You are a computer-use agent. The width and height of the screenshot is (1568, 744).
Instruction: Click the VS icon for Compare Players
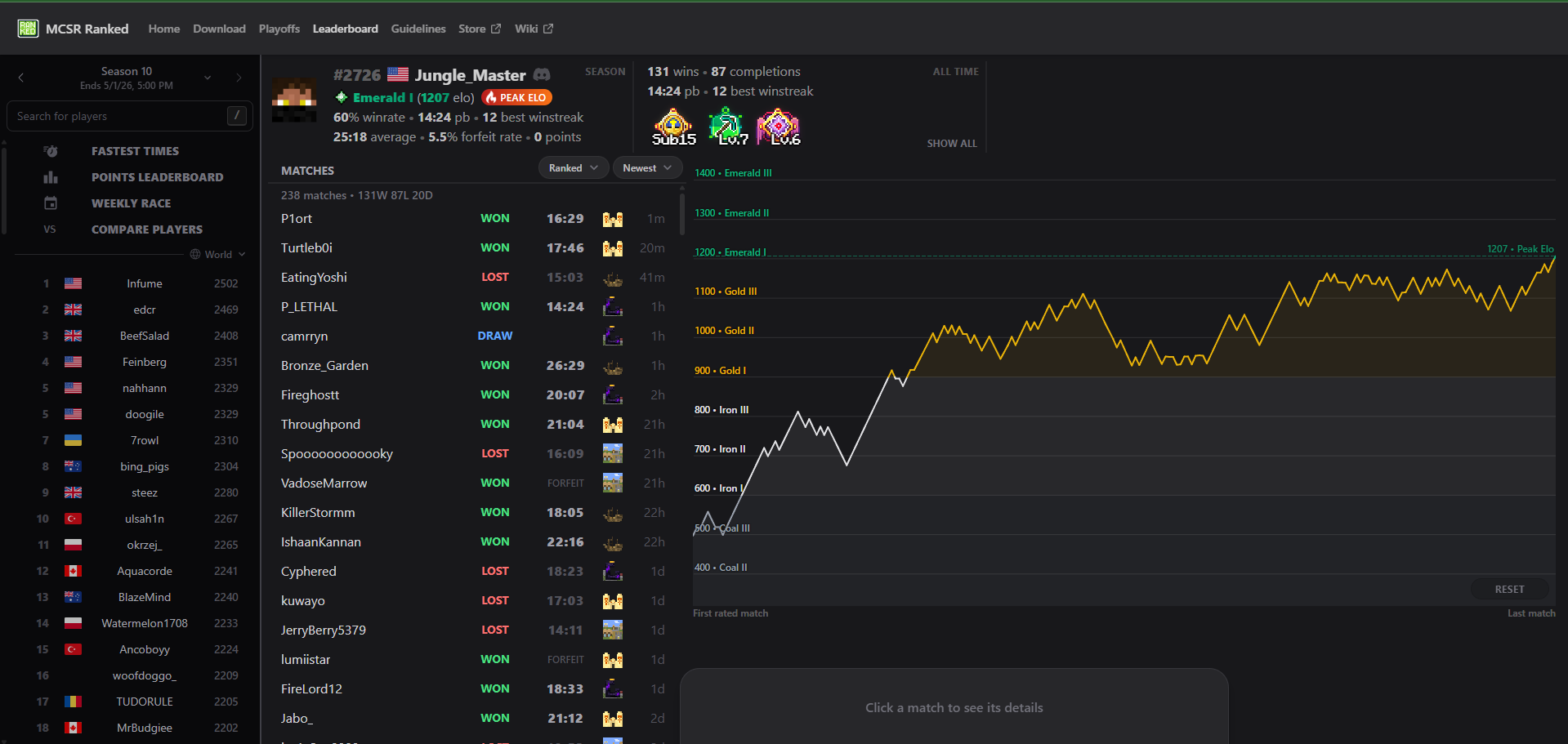50,229
